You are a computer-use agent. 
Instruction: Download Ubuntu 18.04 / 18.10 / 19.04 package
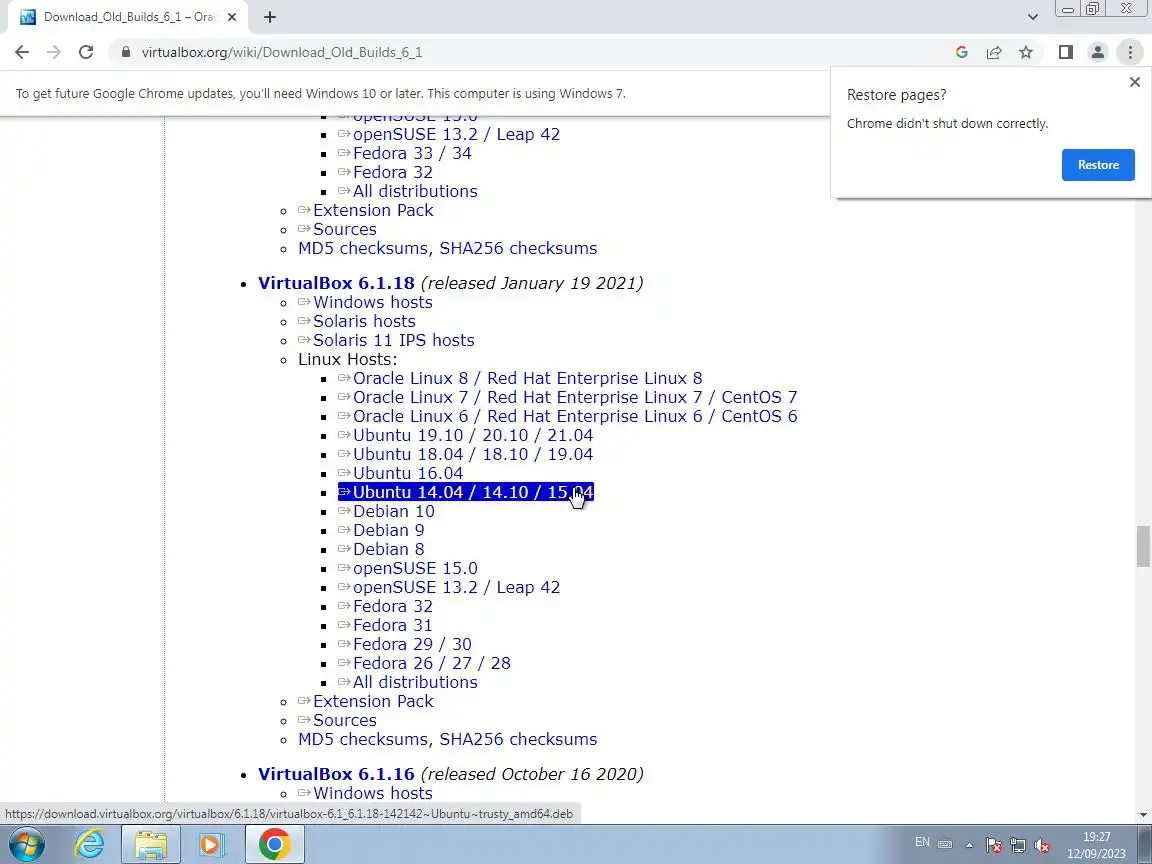point(472,455)
